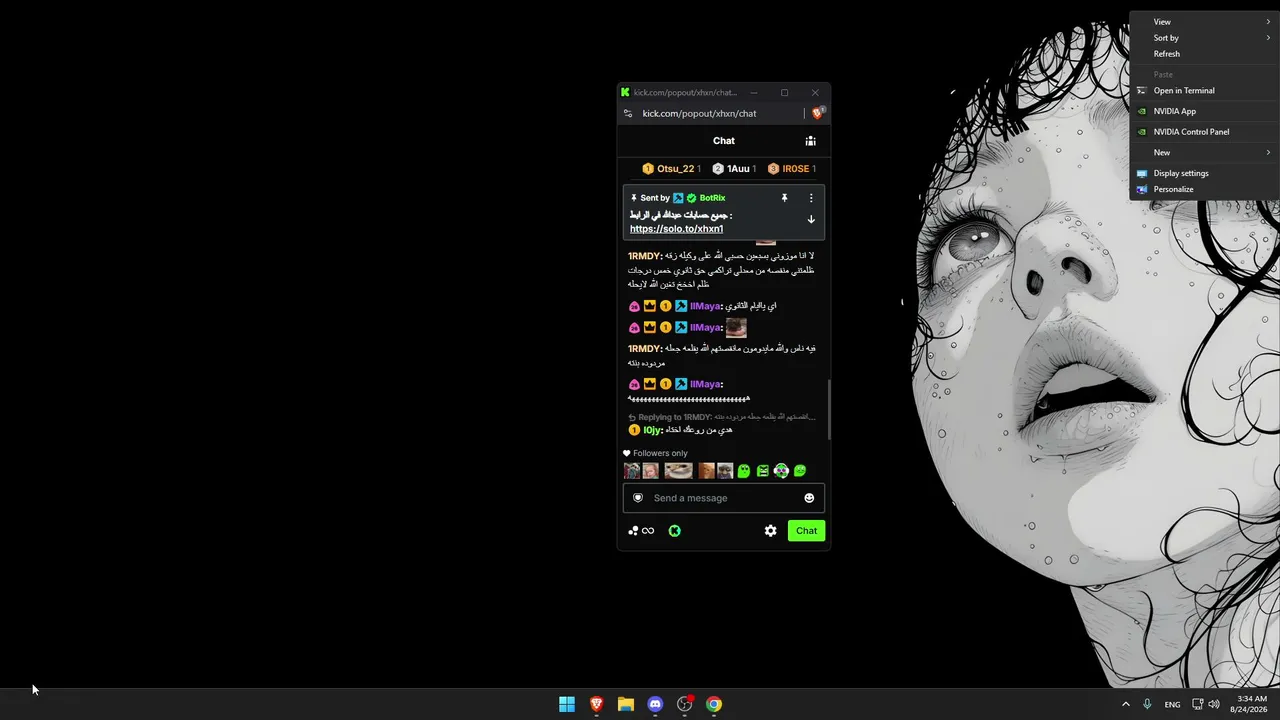Click the 1RMDY username in the first message
This screenshot has width=1280, height=720.
point(645,255)
